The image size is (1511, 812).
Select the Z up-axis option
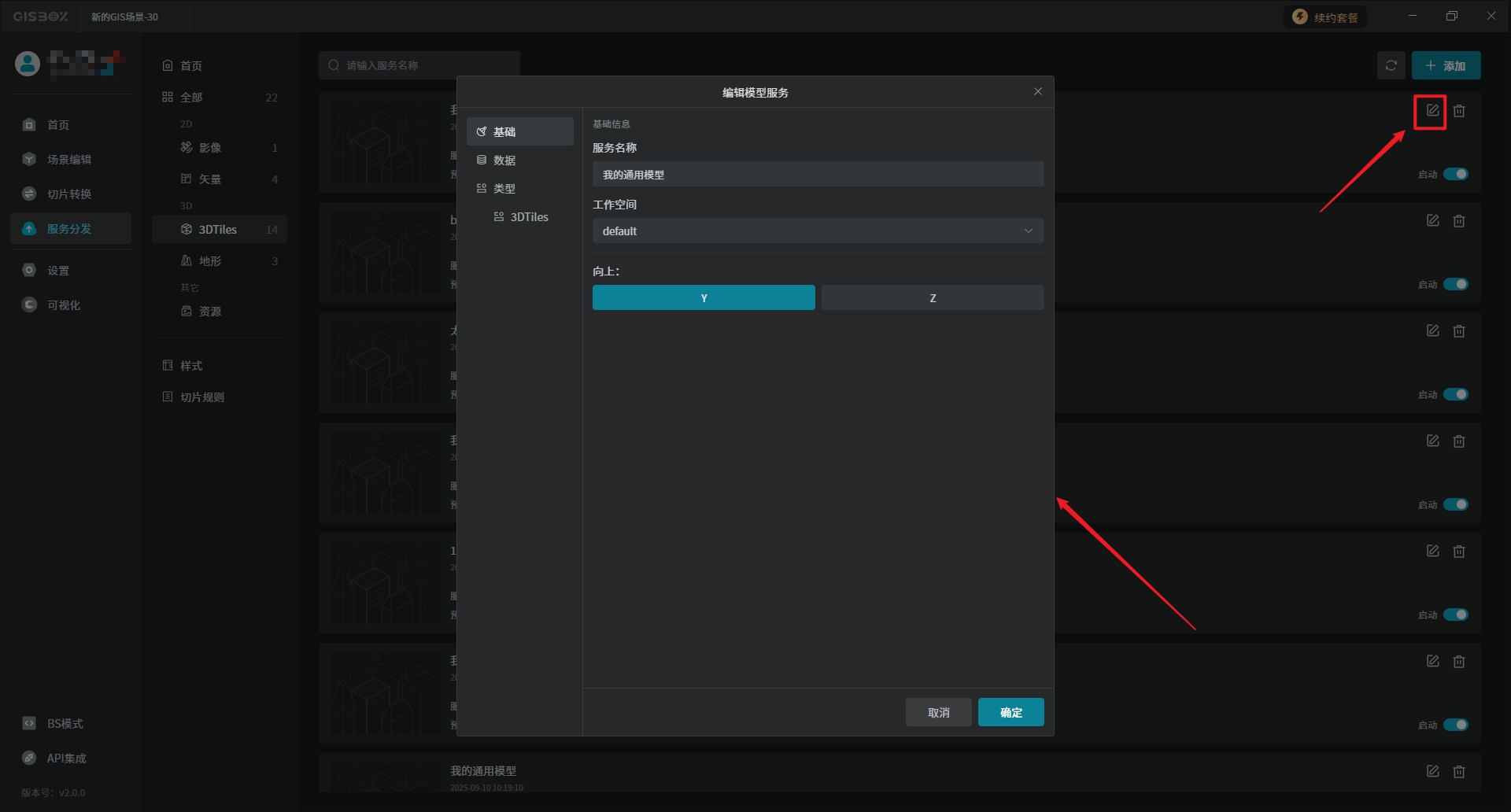click(933, 298)
